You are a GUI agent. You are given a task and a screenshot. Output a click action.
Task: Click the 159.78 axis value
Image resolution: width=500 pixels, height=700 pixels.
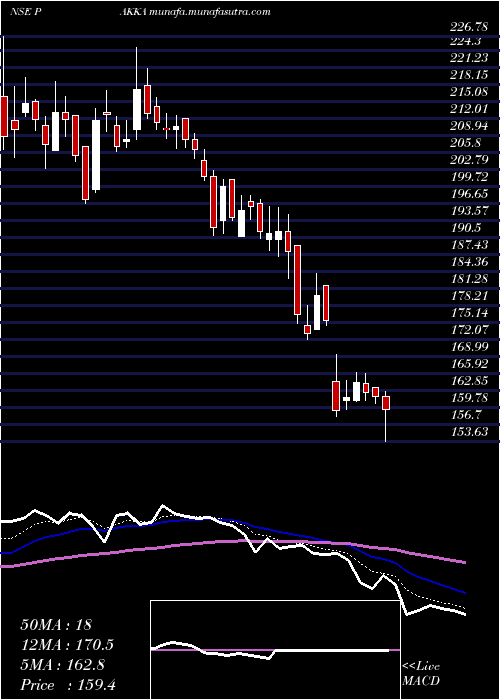click(468, 397)
